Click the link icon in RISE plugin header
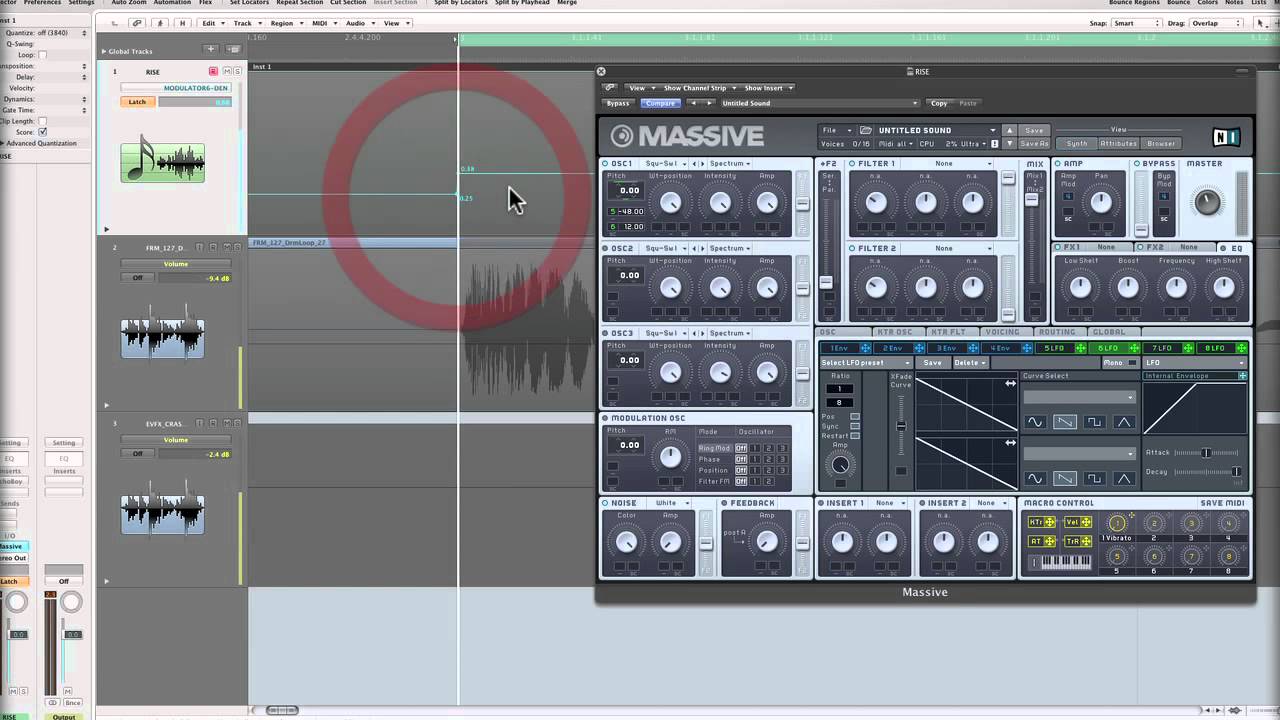Screen dimensions: 1280x720 click(609, 88)
